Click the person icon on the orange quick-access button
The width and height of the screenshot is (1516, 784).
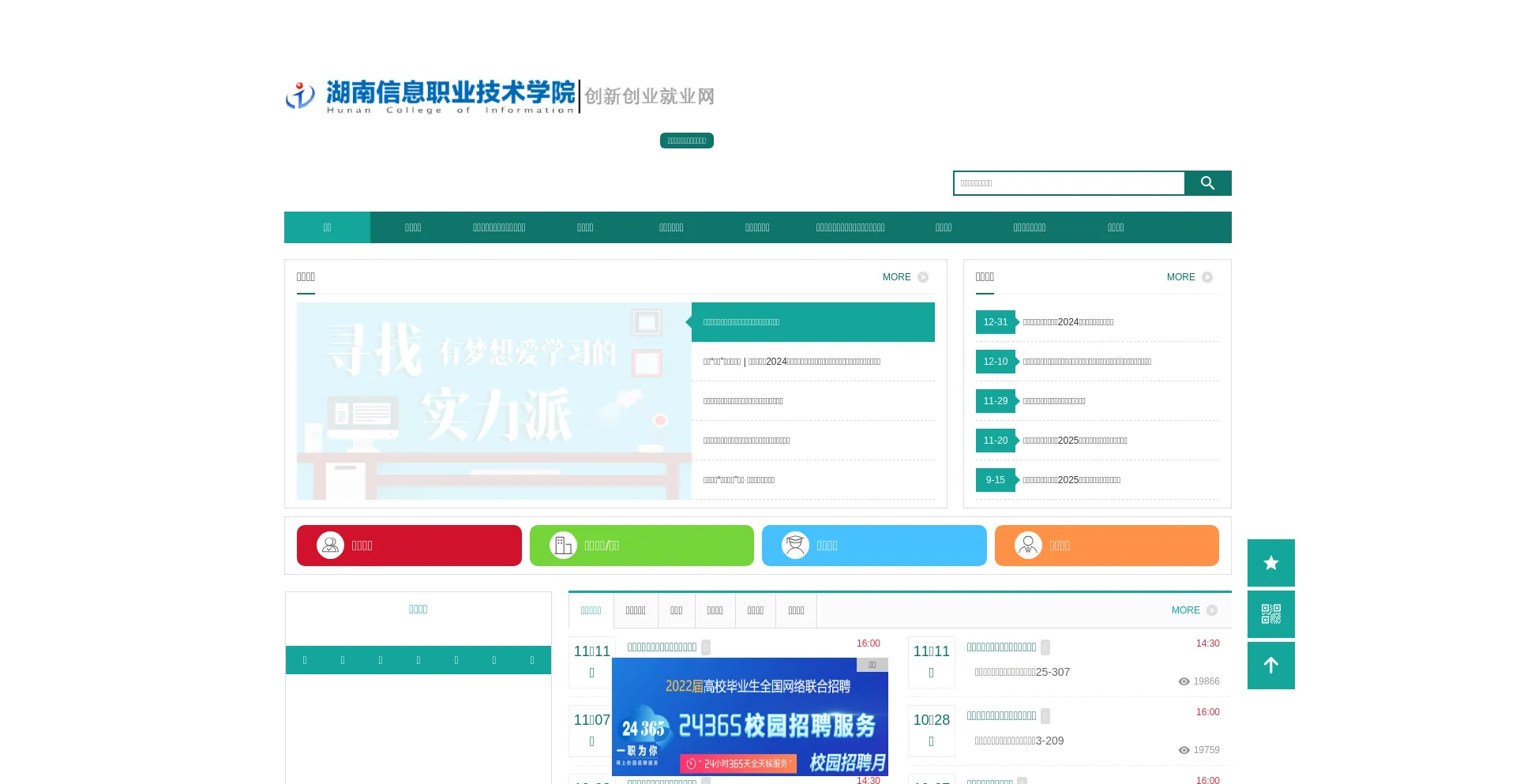[x=1028, y=545]
